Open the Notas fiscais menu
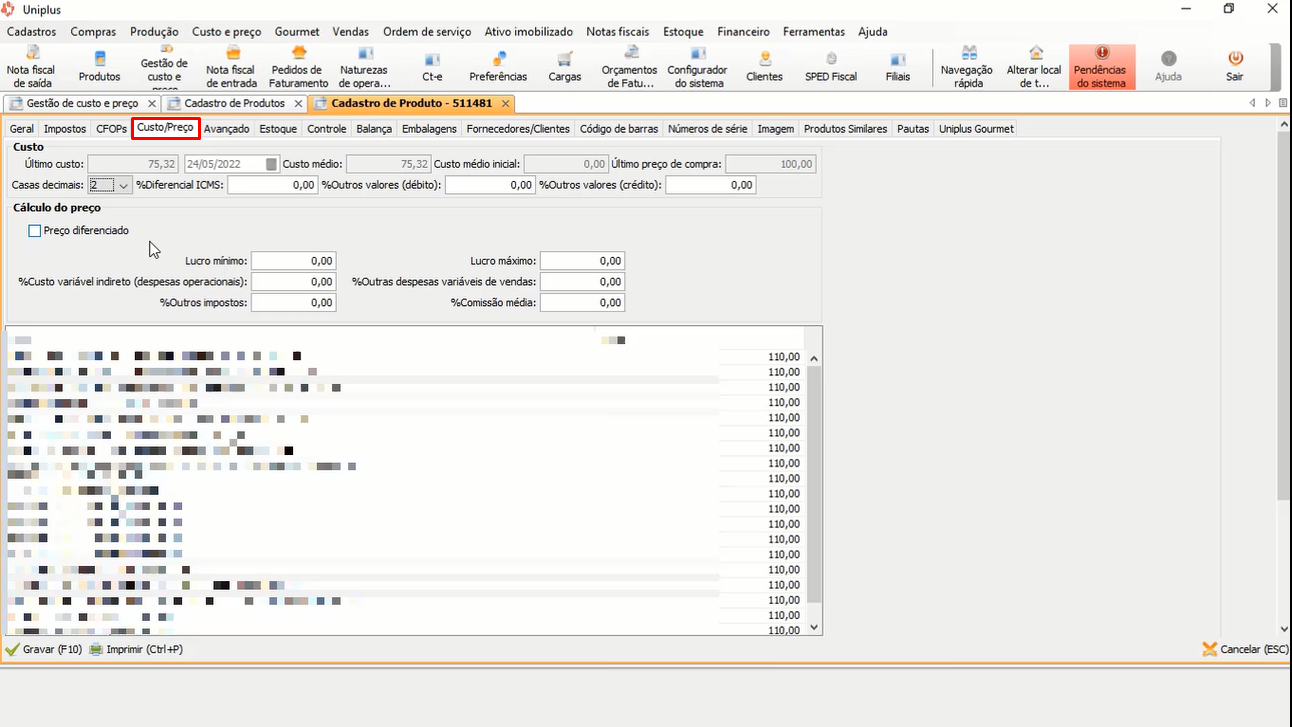The image size is (1292, 727). click(x=618, y=32)
